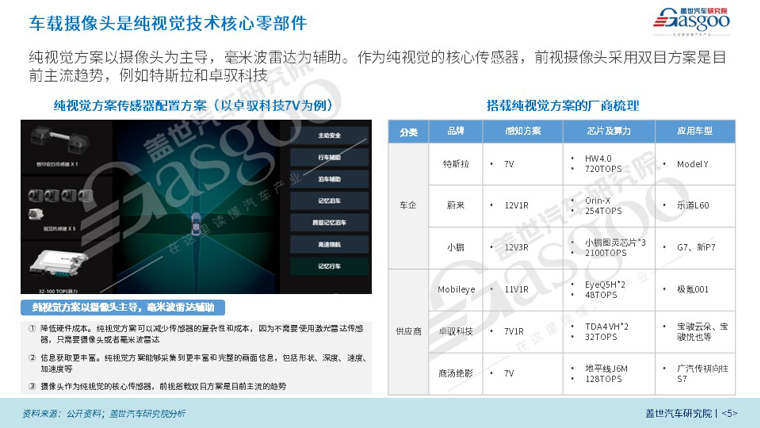This screenshot has height=428, width=760.
Task: Click the 品牌 table header
Action: tap(456, 131)
